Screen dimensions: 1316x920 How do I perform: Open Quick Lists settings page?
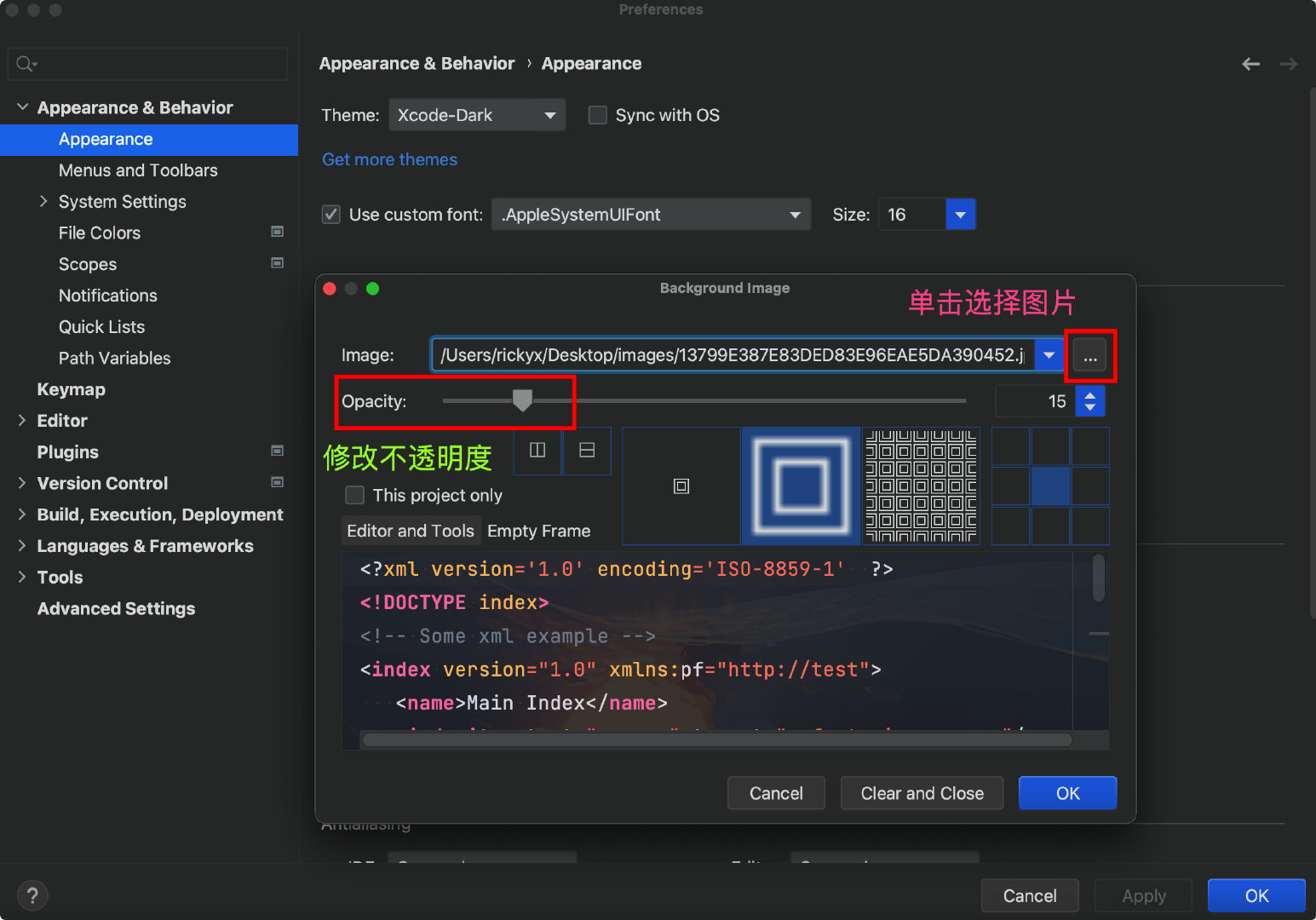[101, 327]
